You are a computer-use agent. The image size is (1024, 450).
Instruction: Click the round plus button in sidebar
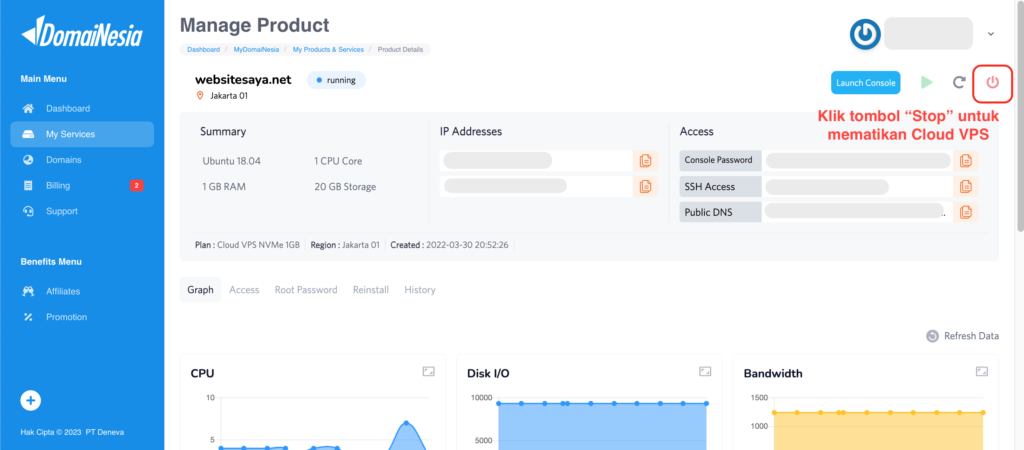(x=31, y=400)
